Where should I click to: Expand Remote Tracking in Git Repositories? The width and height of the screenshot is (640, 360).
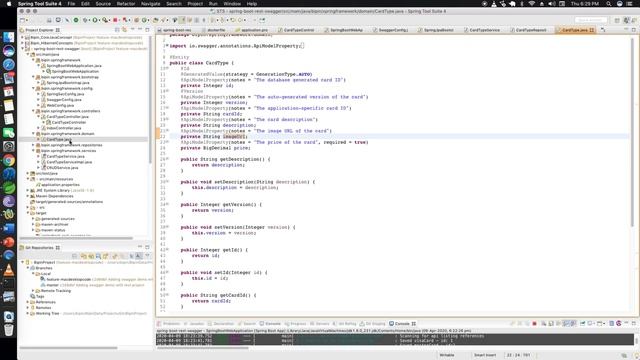33,291
